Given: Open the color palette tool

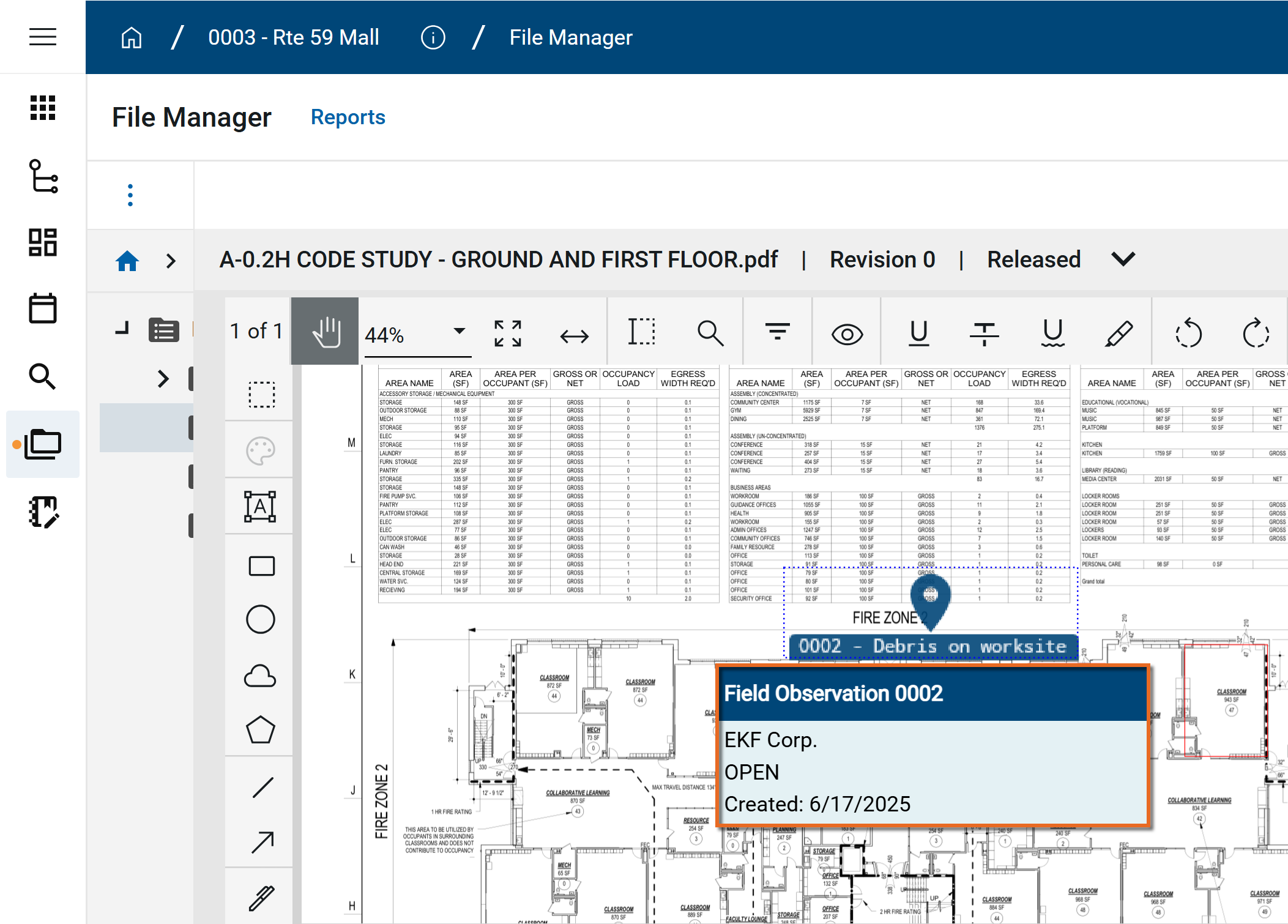Looking at the screenshot, I should pyautogui.click(x=261, y=452).
